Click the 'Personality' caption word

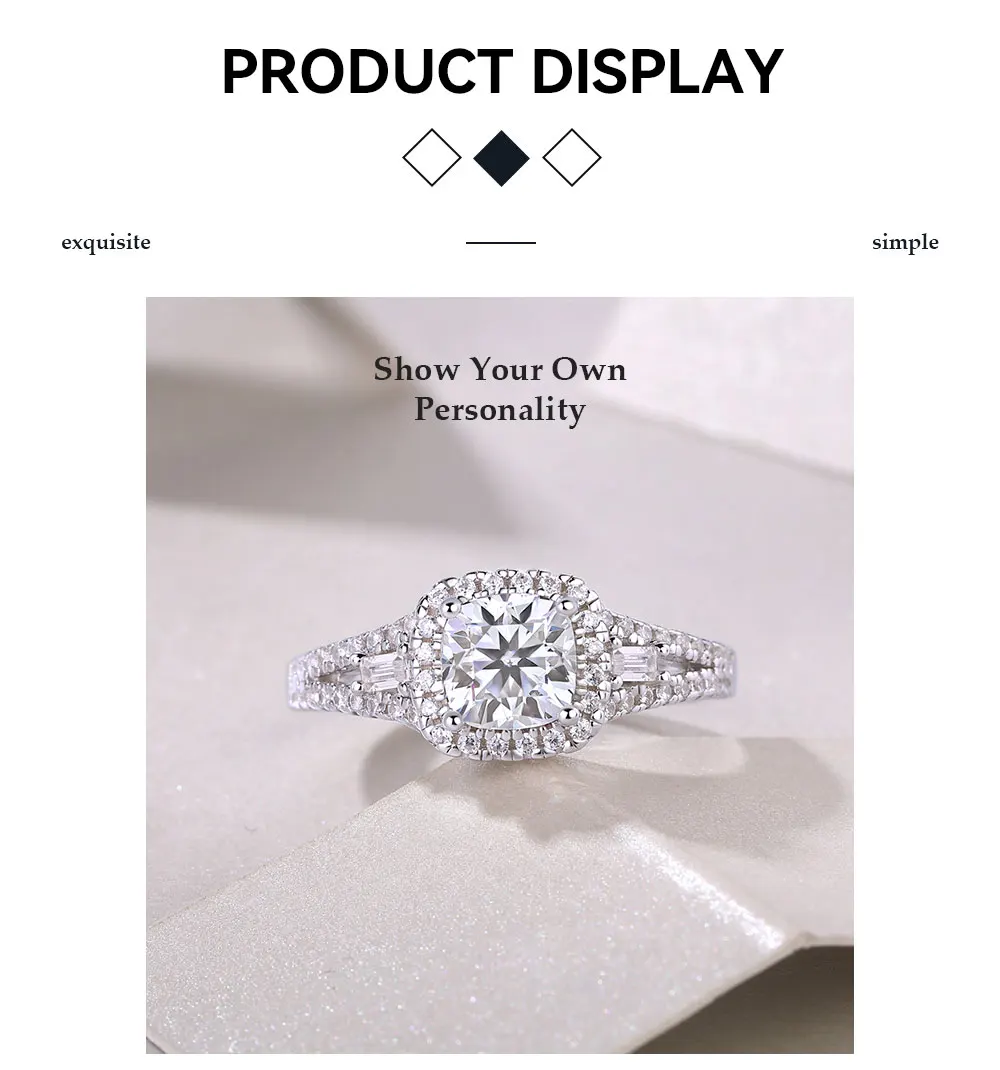click(500, 409)
